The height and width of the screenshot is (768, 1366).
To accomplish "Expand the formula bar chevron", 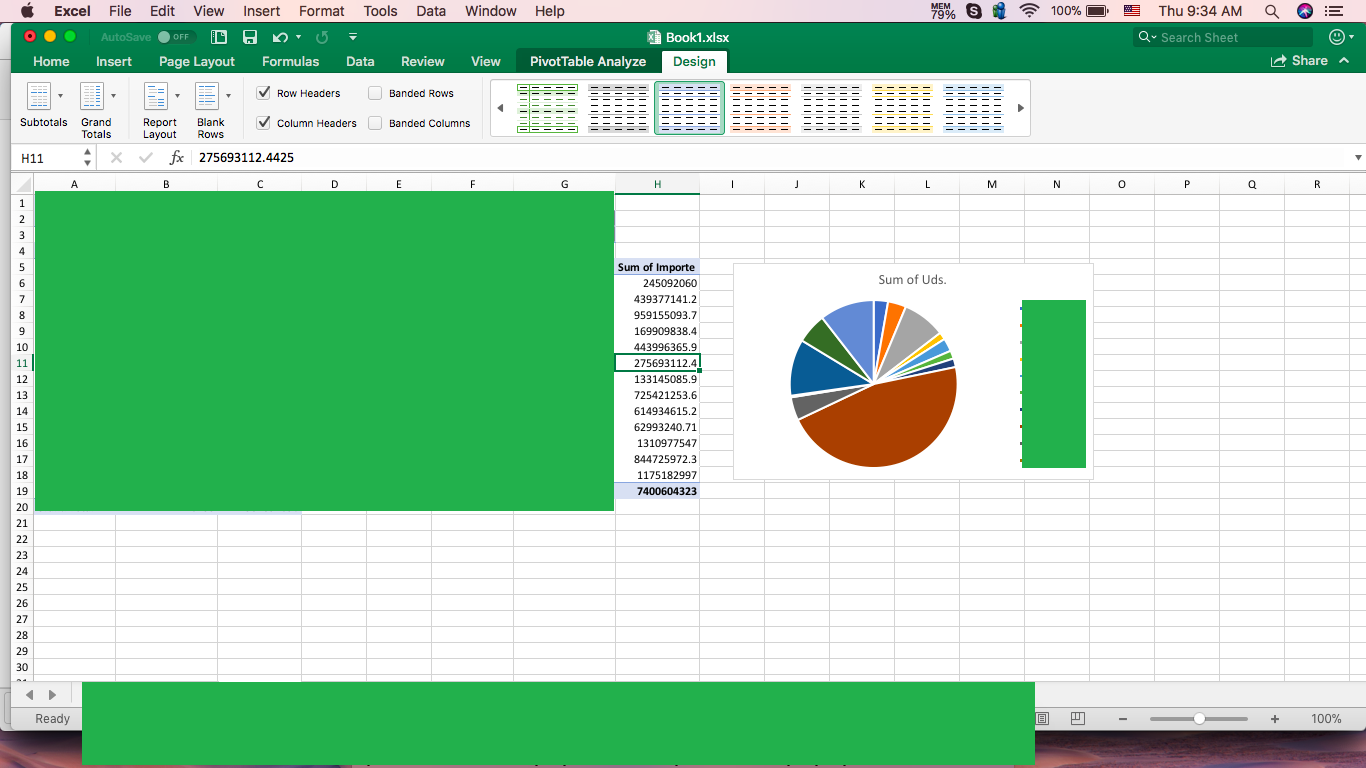I will pyautogui.click(x=1358, y=158).
